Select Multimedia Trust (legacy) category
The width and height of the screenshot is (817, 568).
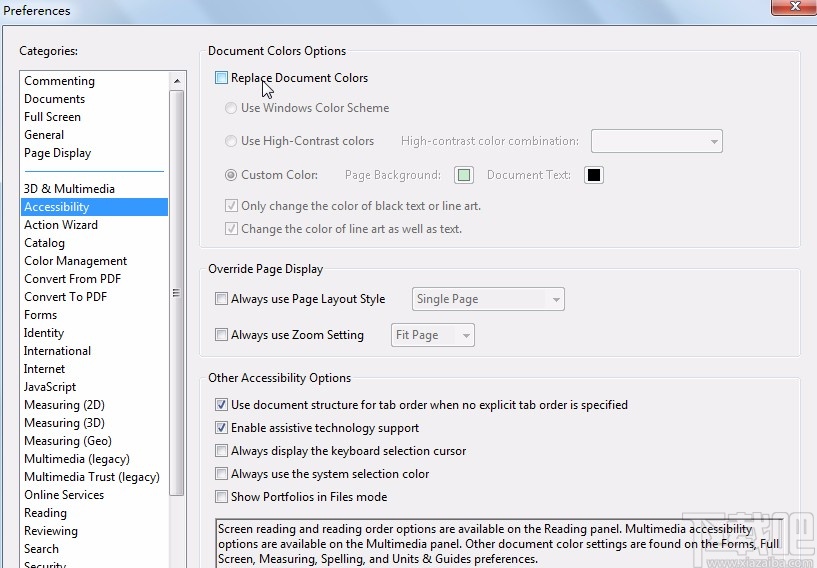point(92,477)
